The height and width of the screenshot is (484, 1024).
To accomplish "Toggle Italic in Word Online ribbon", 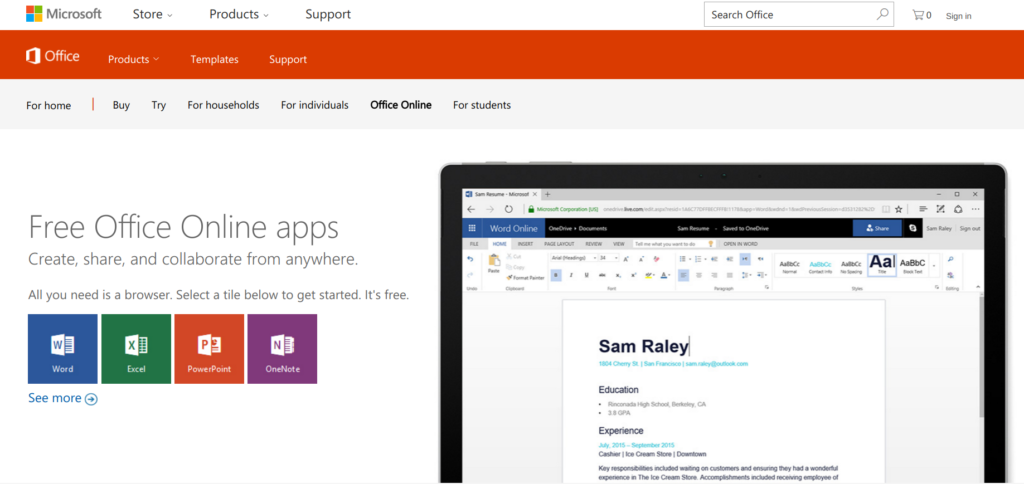I will (571, 275).
